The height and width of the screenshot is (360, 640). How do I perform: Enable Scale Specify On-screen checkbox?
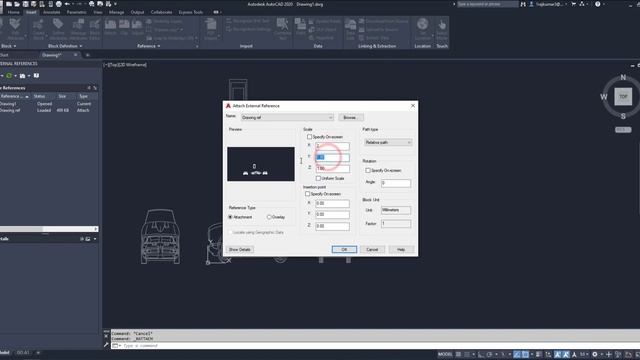(309, 137)
